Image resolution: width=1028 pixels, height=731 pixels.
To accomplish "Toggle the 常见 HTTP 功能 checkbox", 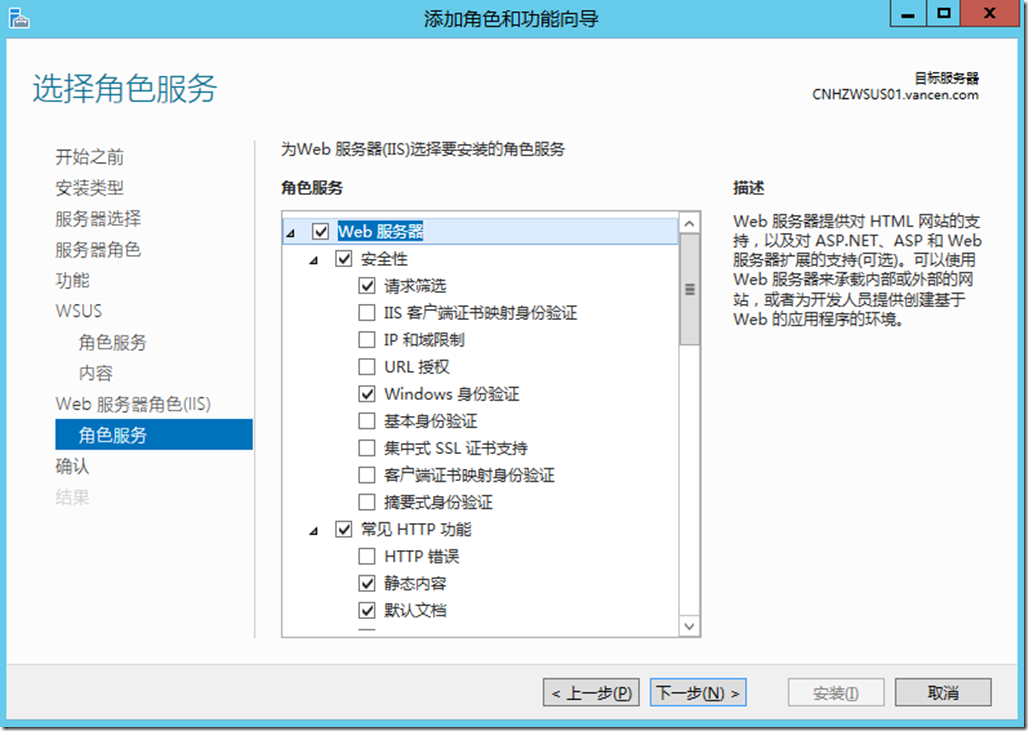I will pyautogui.click(x=344, y=529).
